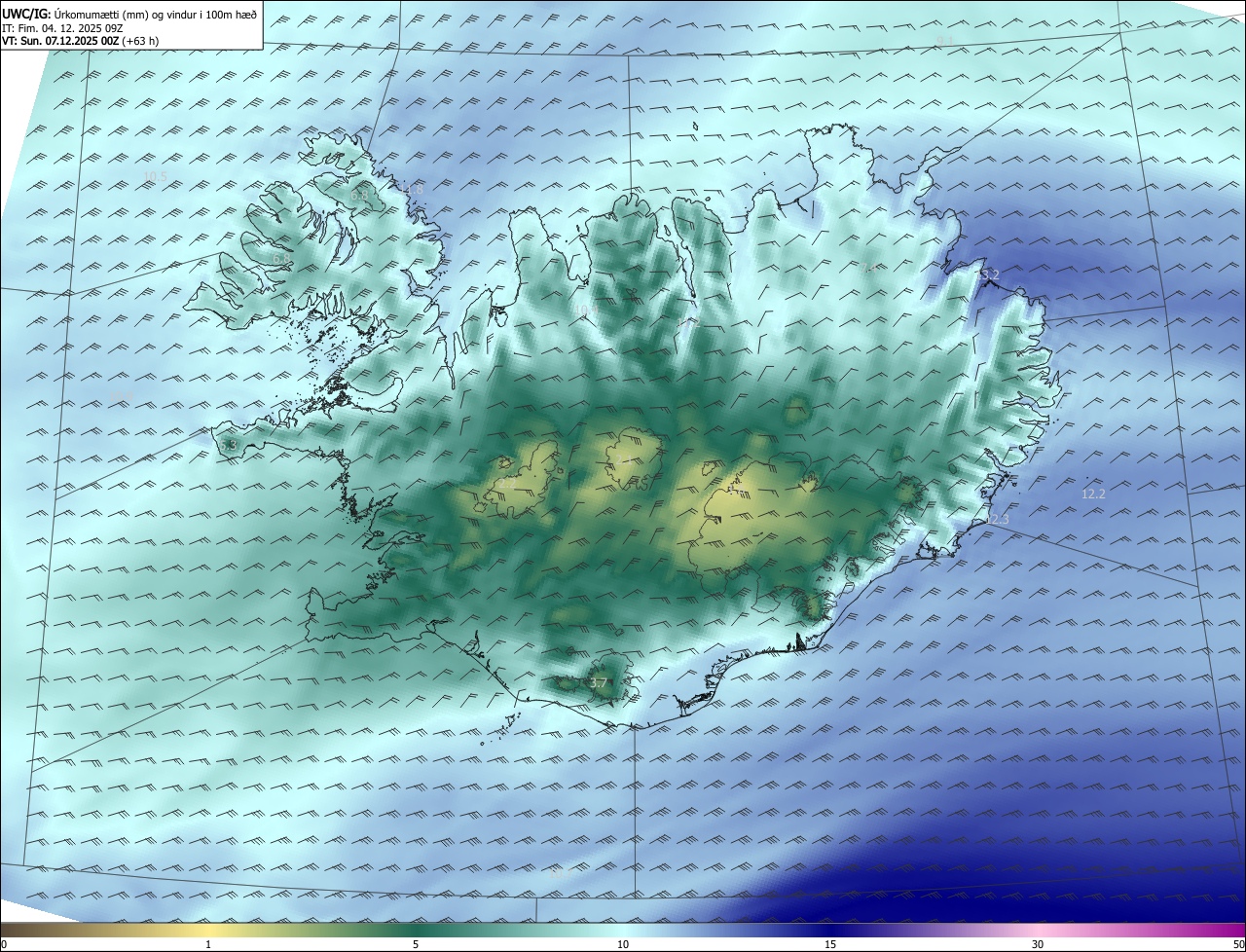Click the 'IT: Fim. 04. 12. 2025 09Z' line
The height and width of the screenshot is (952, 1246).
pyautogui.click(x=63, y=28)
